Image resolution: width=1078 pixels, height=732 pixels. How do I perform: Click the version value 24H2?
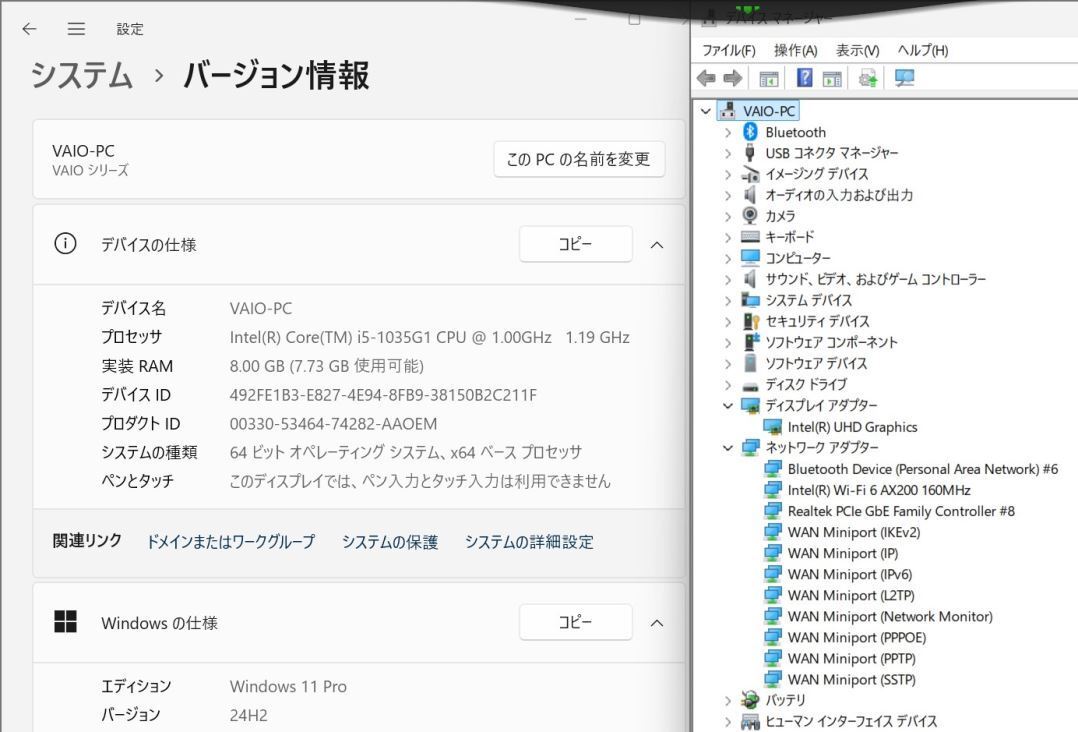coord(248,715)
